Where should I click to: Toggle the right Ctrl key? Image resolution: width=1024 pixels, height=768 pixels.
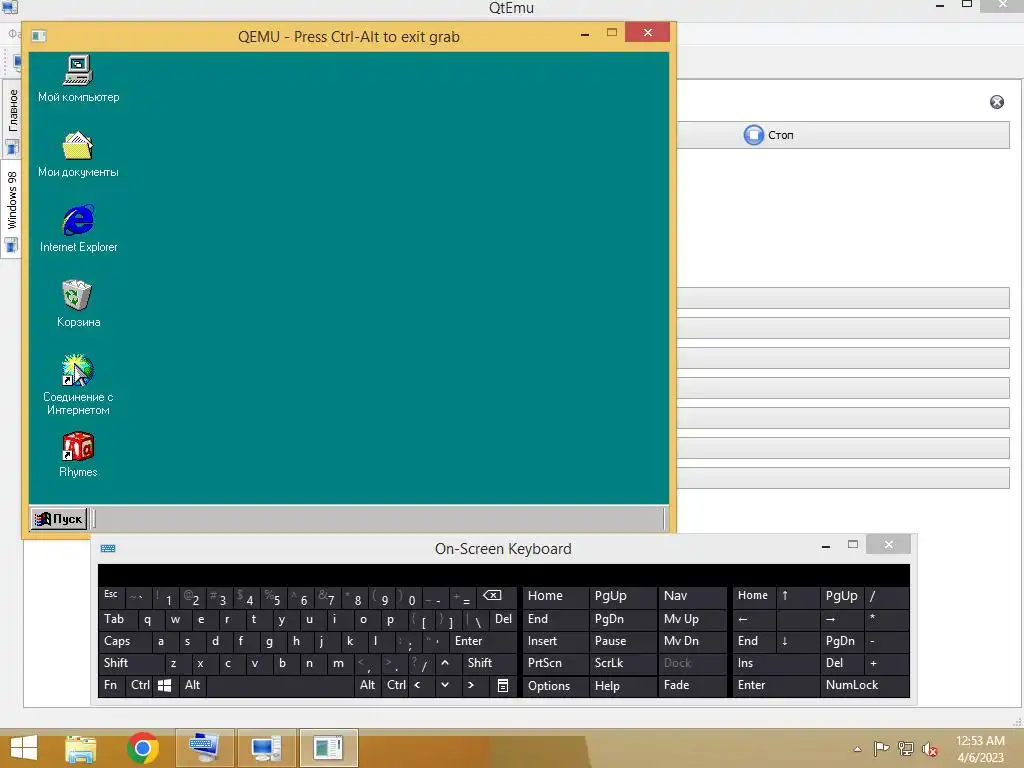coord(396,685)
